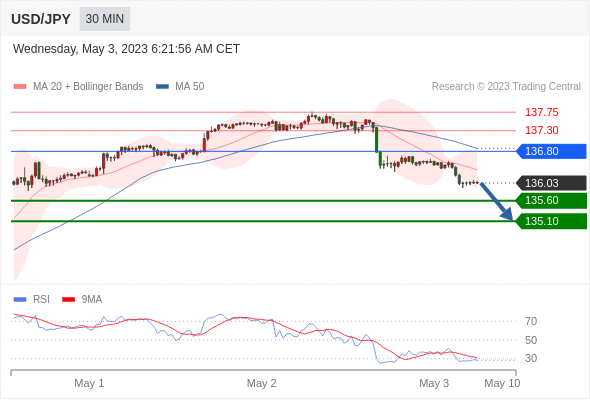590x400 pixels.
Task: Click the May 1 date axis label
Action: pyautogui.click(x=89, y=383)
